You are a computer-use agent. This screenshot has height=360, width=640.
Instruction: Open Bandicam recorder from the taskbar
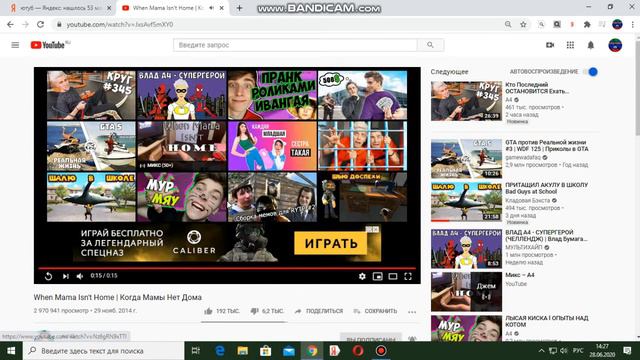381,351
